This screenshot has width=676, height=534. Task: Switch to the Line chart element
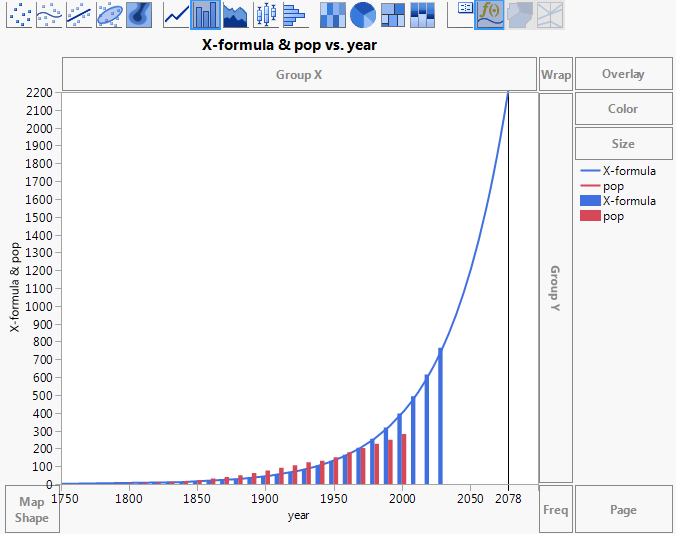point(176,14)
